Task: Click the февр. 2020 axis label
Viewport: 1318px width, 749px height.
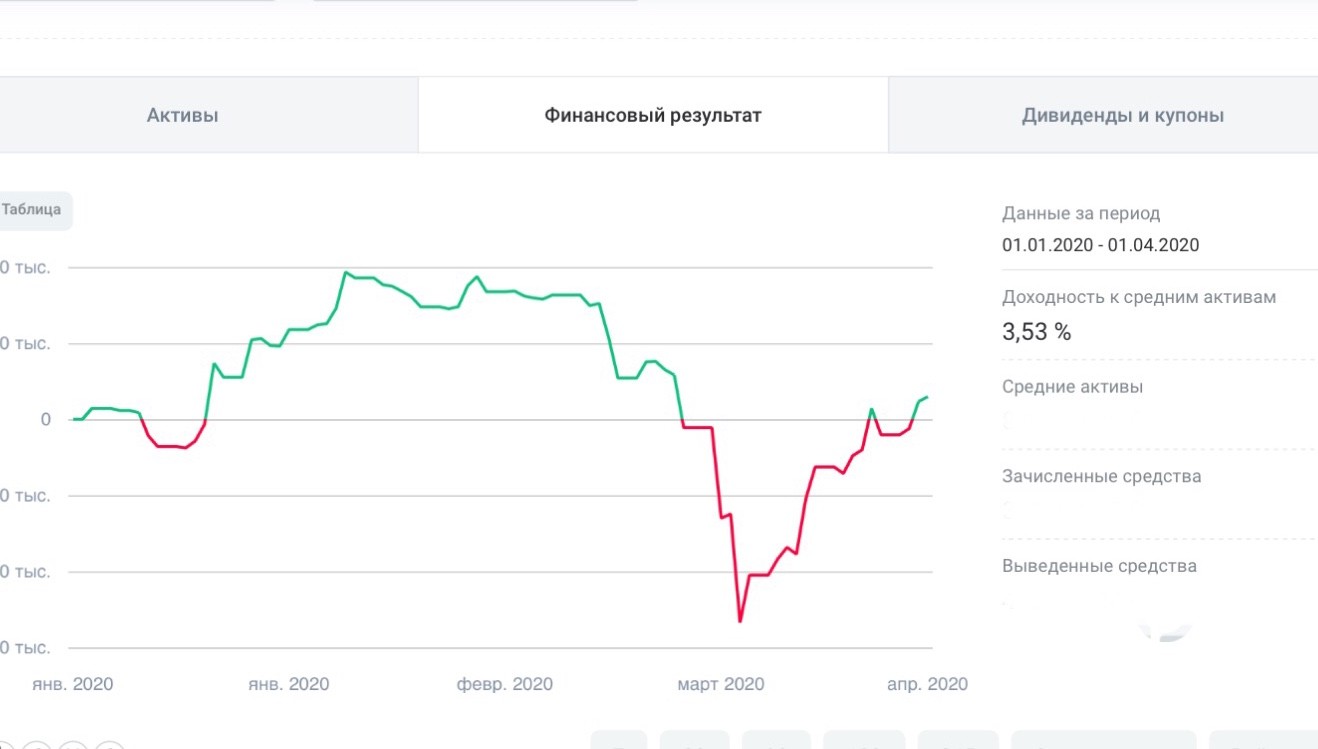Action: click(504, 685)
